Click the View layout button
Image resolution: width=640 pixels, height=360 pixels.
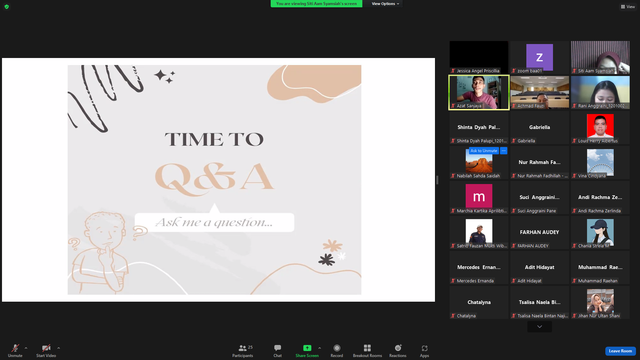click(x=628, y=7)
